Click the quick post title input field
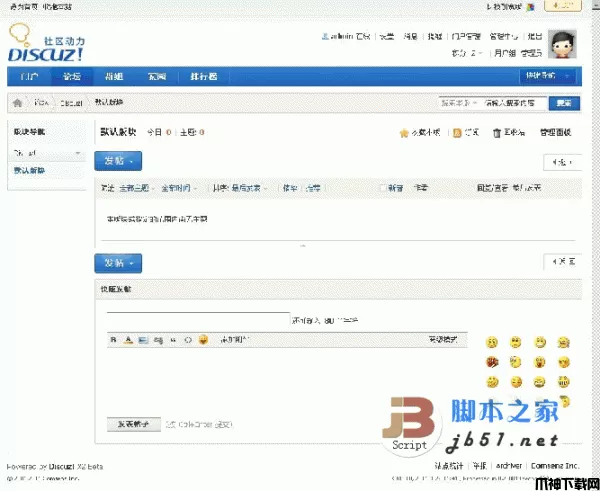 (198, 319)
